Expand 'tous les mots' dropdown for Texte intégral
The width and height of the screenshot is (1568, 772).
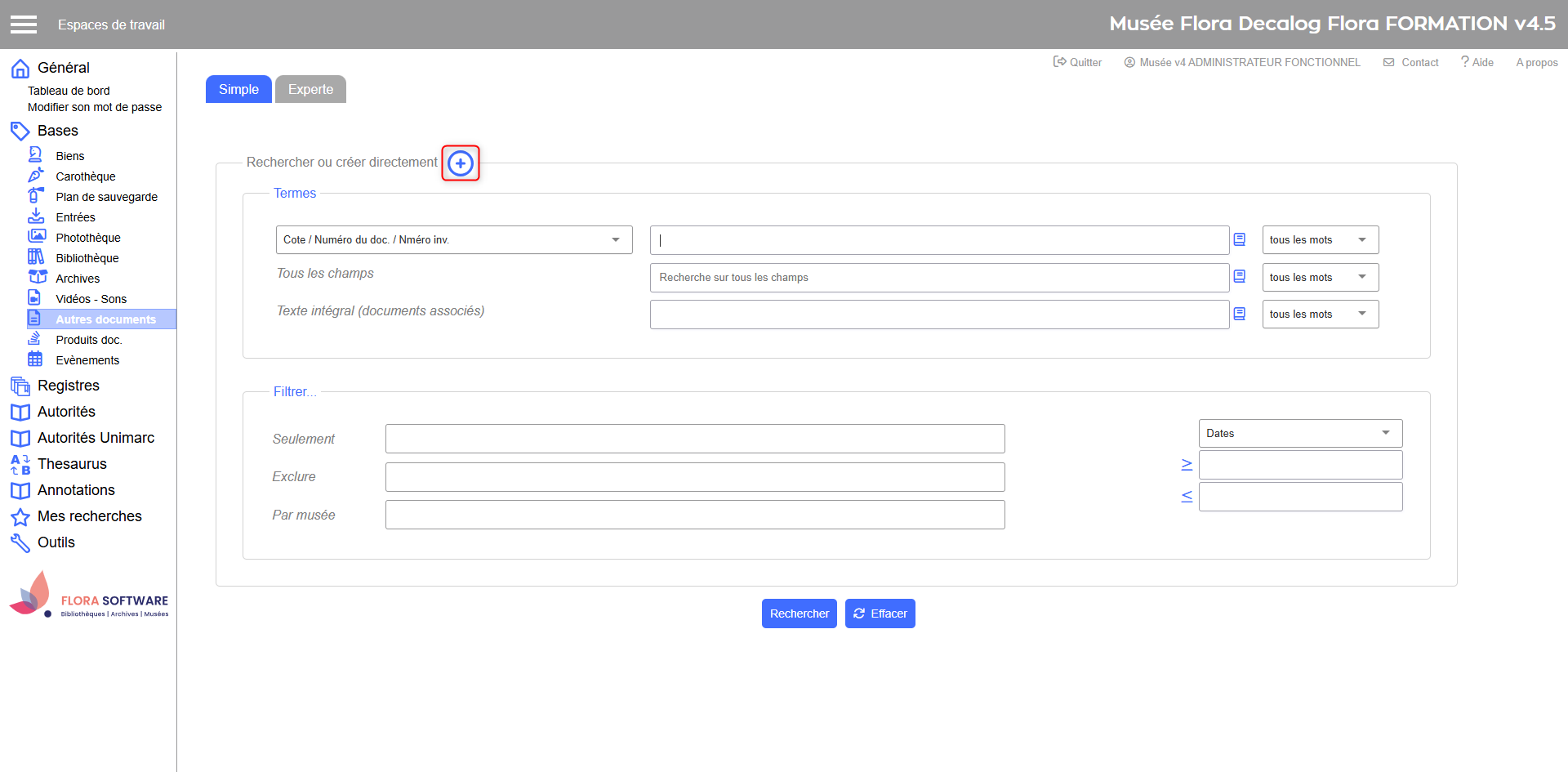[x=1320, y=315]
